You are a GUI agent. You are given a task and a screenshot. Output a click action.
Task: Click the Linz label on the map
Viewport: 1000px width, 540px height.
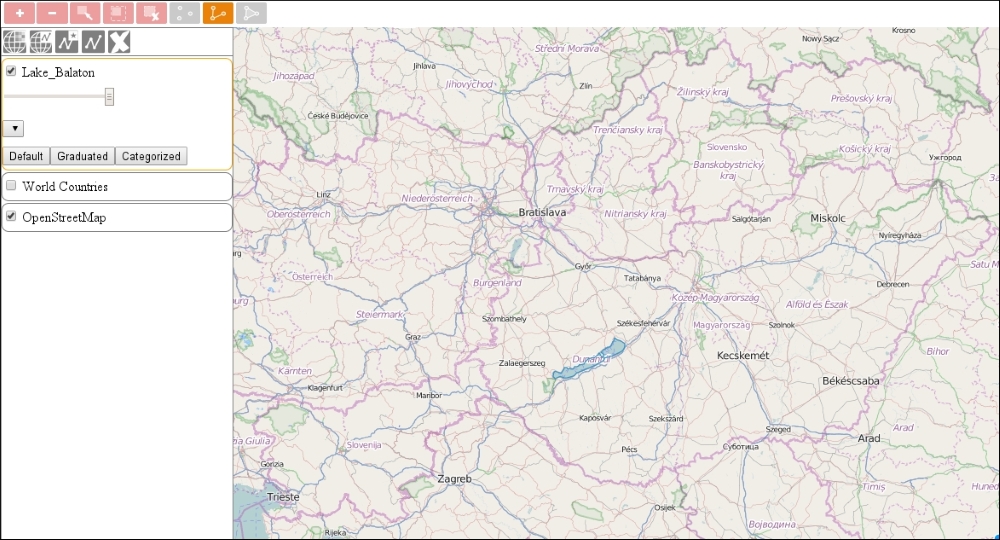[x=323, y=194]
